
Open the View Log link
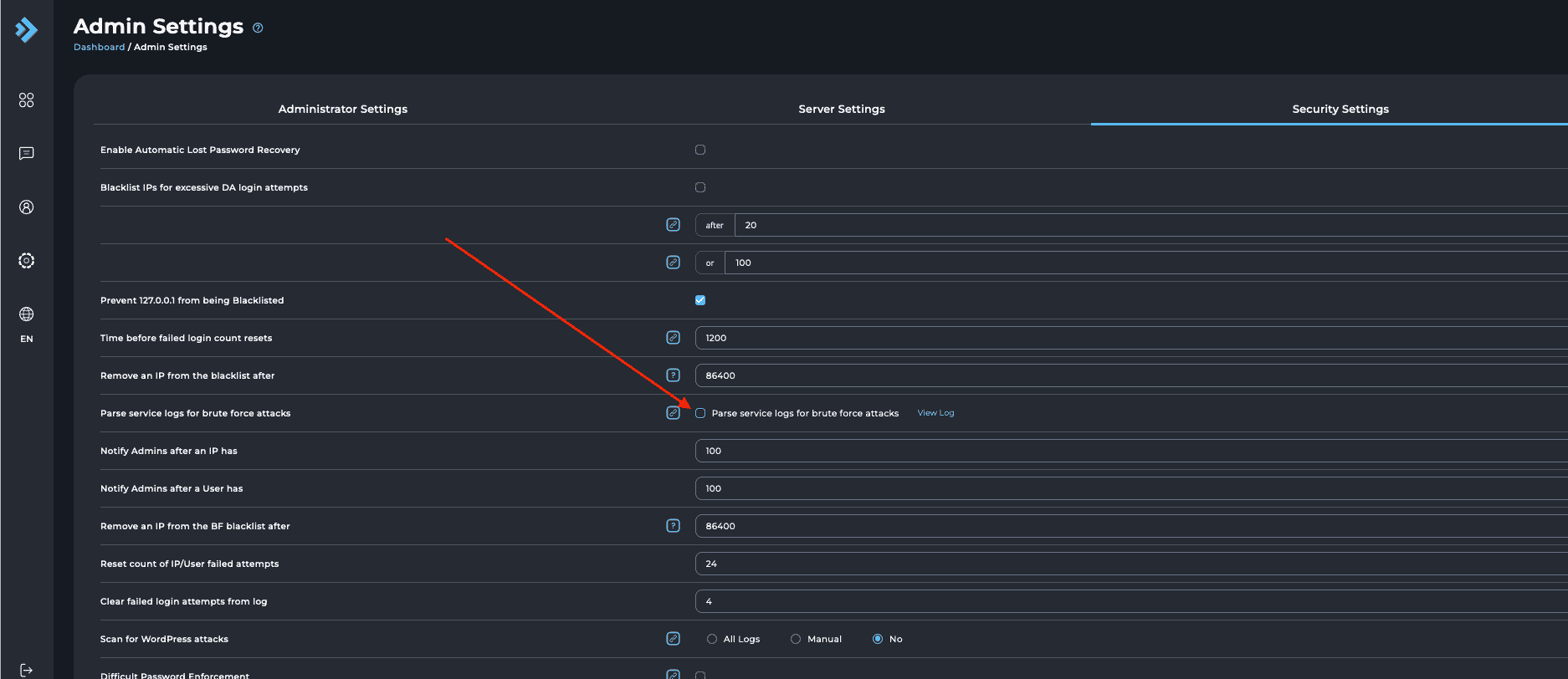[935, 413]
